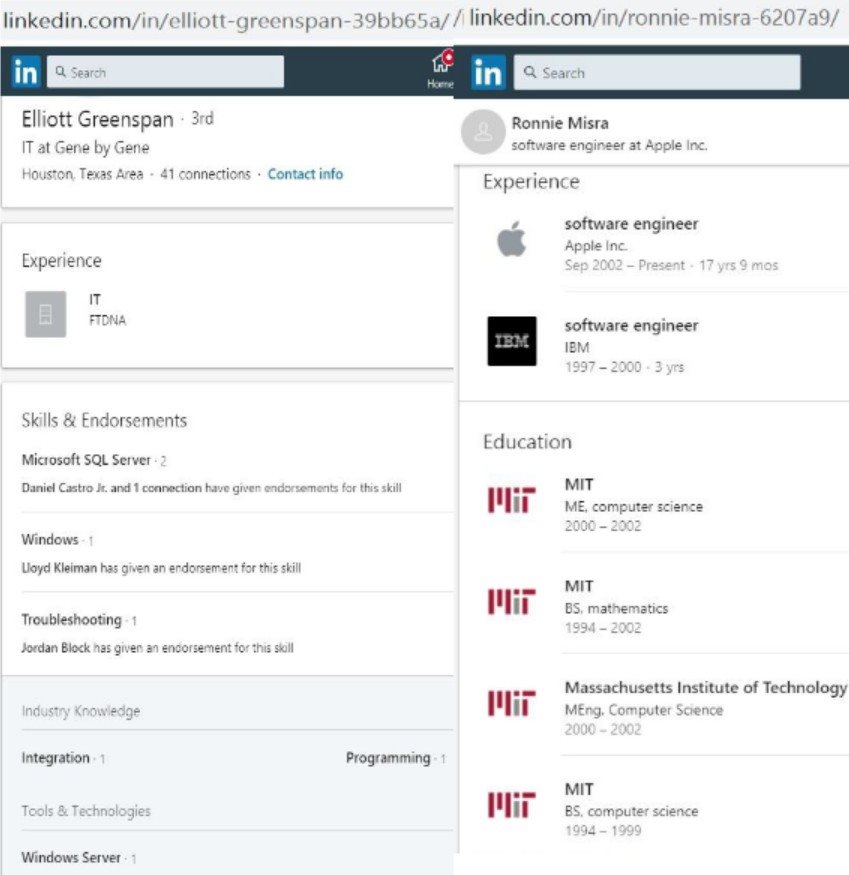Select the Windows skill endorsed by Lloyd Kleiman
Image resolution: width=849 pixels, height=875 pixels.
point(50,540)
